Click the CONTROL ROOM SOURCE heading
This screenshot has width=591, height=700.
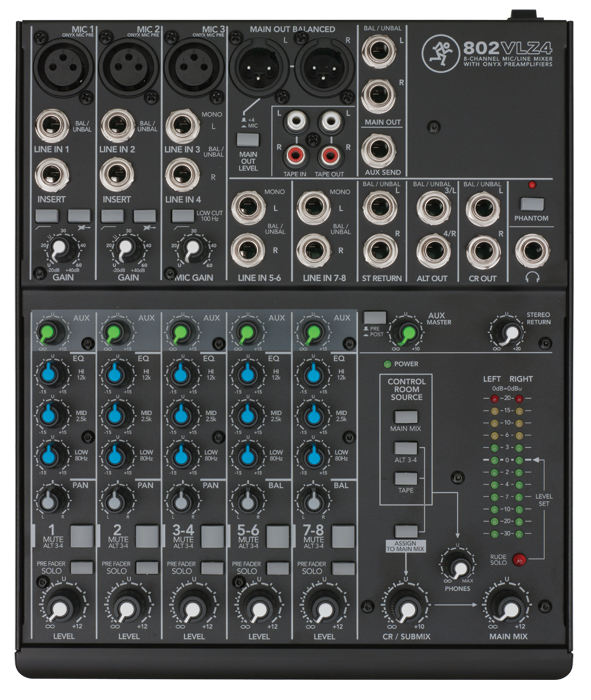click(x=406, y=389)
